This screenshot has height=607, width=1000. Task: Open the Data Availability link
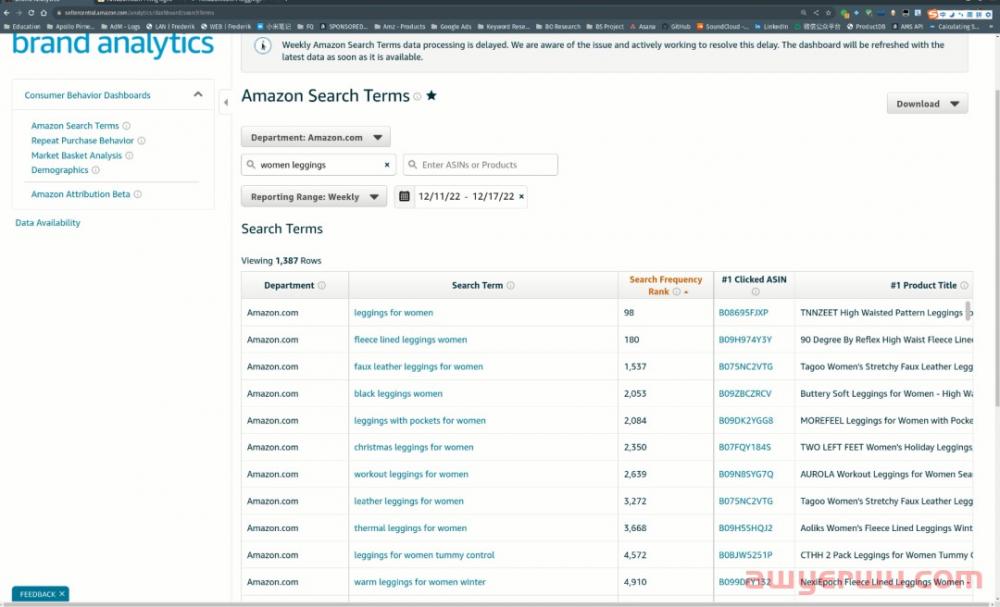(48, 223)
